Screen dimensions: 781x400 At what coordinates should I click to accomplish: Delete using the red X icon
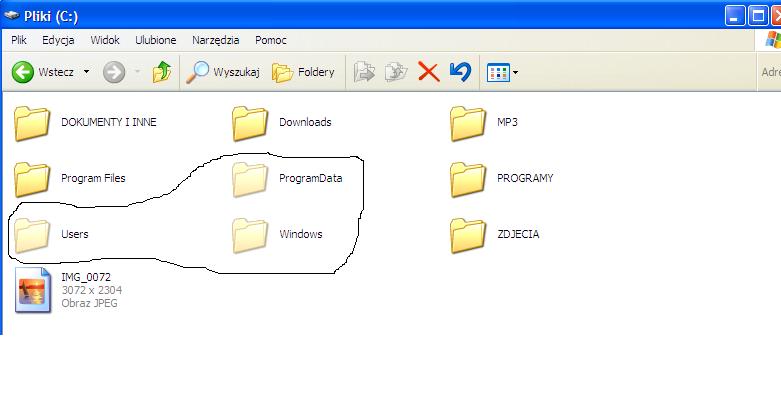(x=428, y=72)
